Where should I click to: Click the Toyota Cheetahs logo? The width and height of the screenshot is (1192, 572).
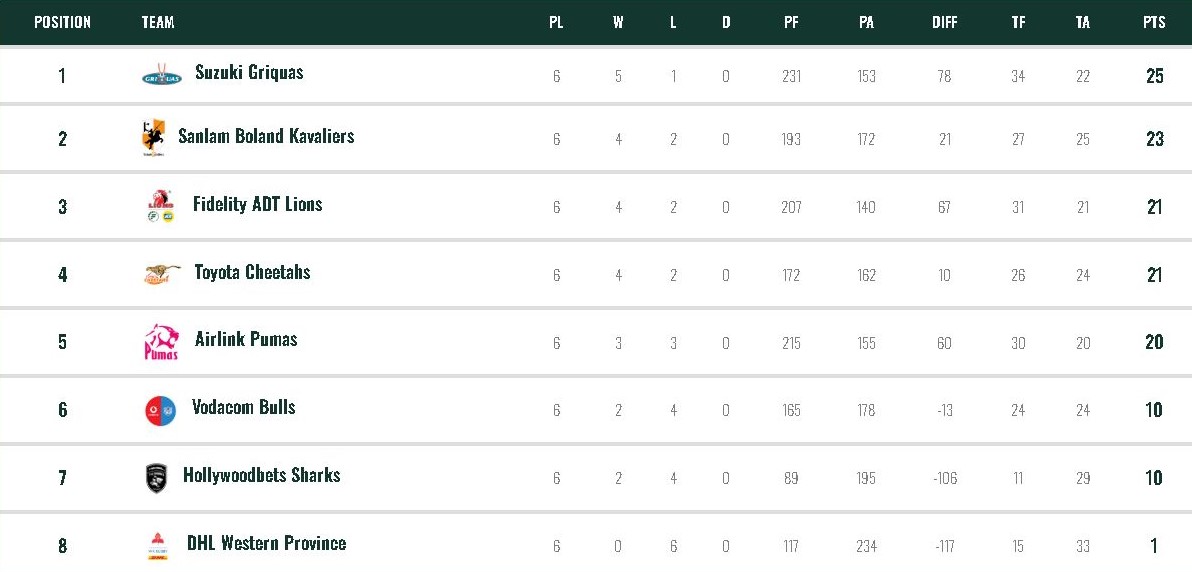point(161,273)
